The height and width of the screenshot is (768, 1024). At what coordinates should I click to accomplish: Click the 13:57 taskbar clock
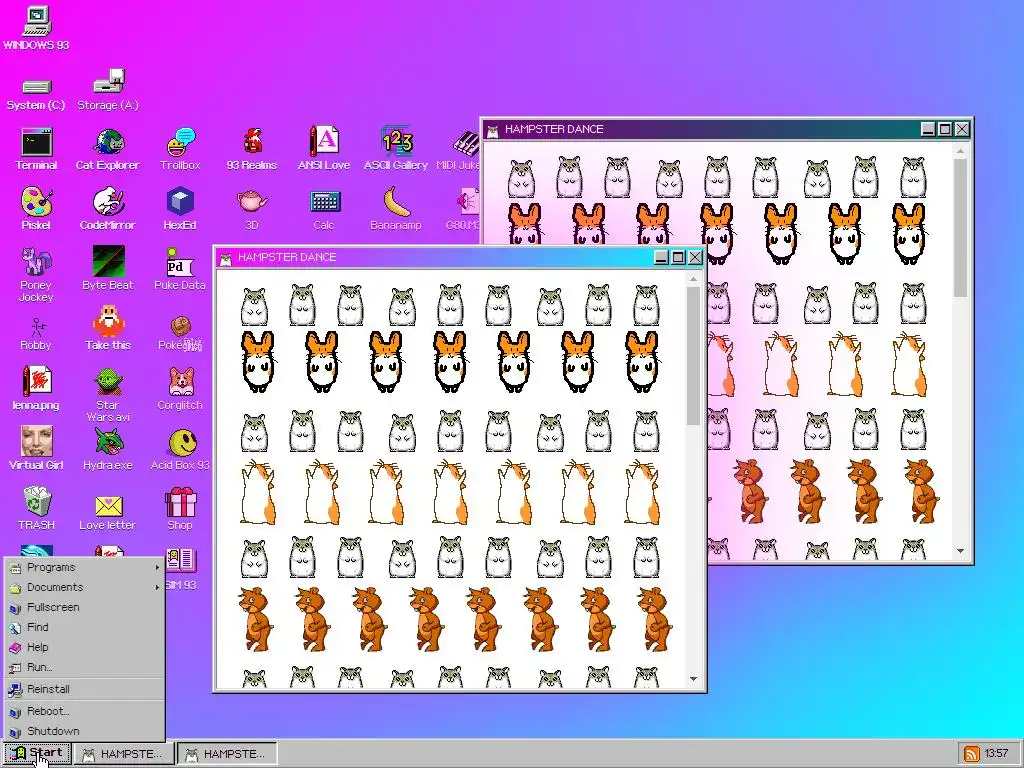997,754
